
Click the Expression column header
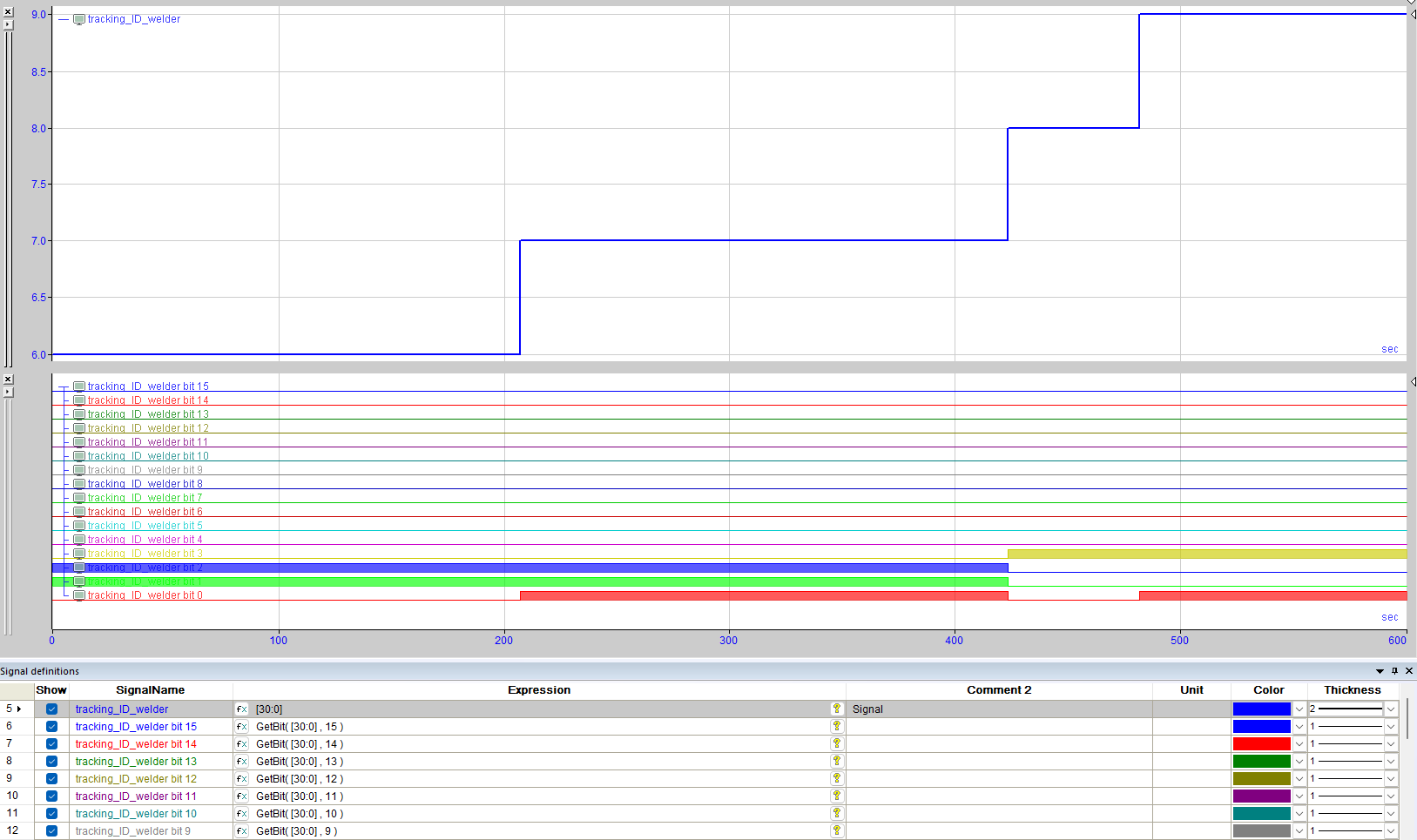click(x=539, y=690)
